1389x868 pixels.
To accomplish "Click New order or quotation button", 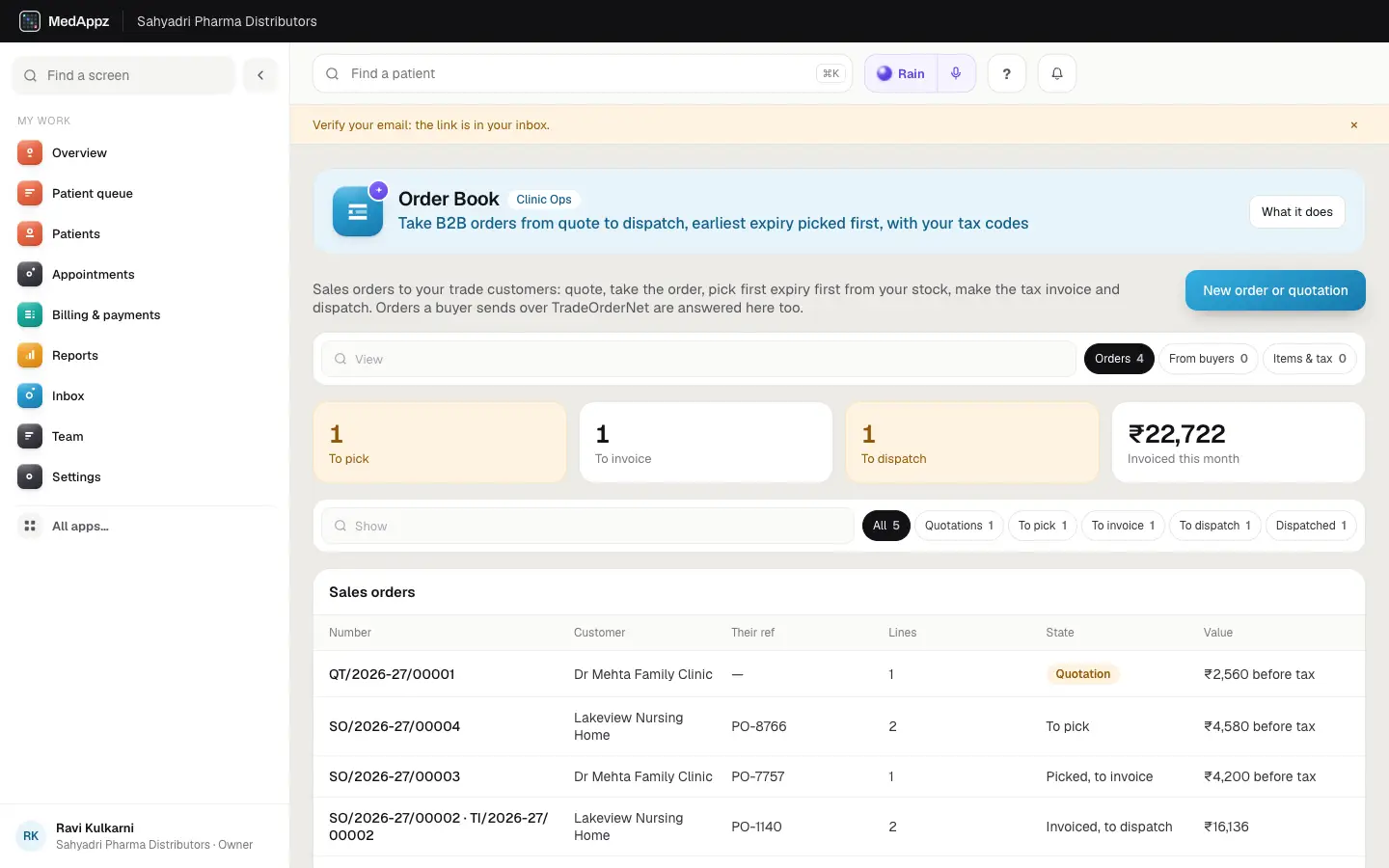I will (x=1275, y=290).
